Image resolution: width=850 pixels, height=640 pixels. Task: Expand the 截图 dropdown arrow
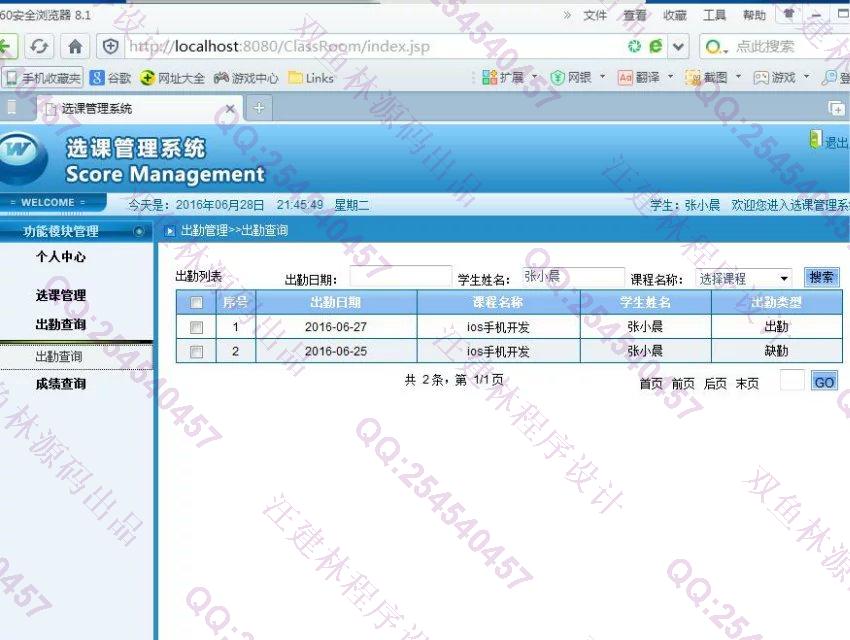click(x=738, y=77)
